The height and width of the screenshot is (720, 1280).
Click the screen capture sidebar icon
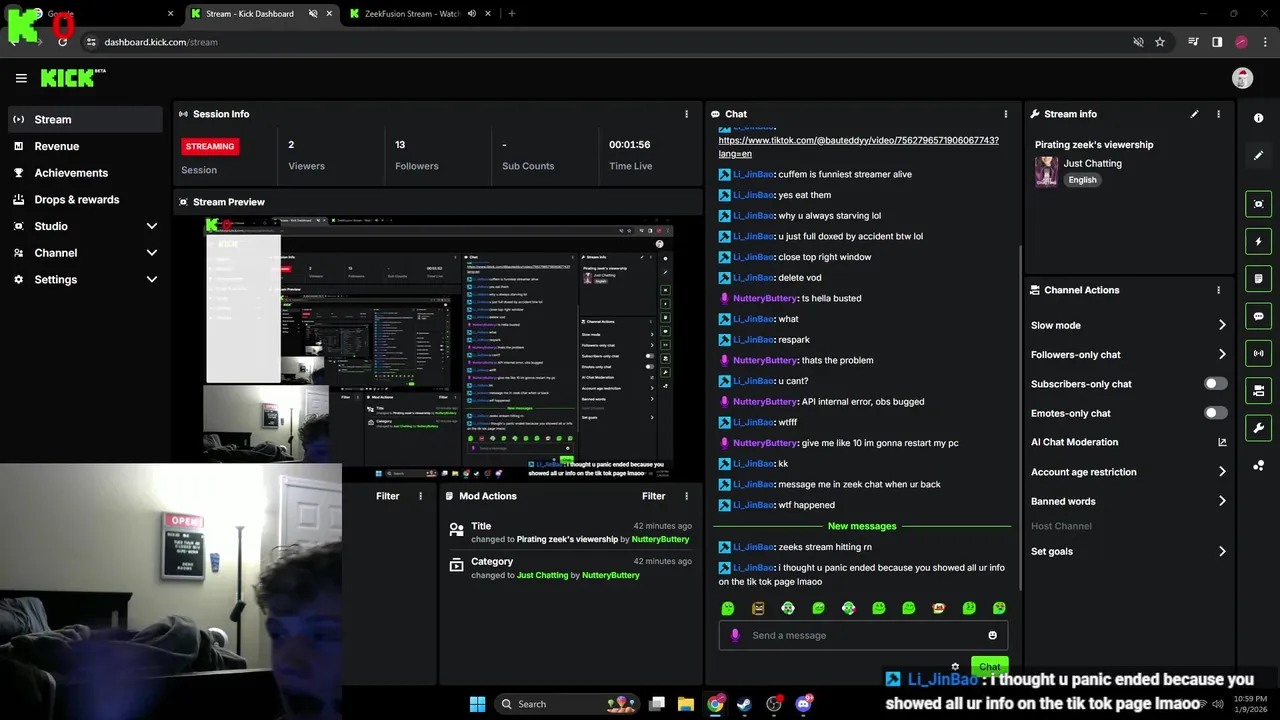coord(1258,204)
